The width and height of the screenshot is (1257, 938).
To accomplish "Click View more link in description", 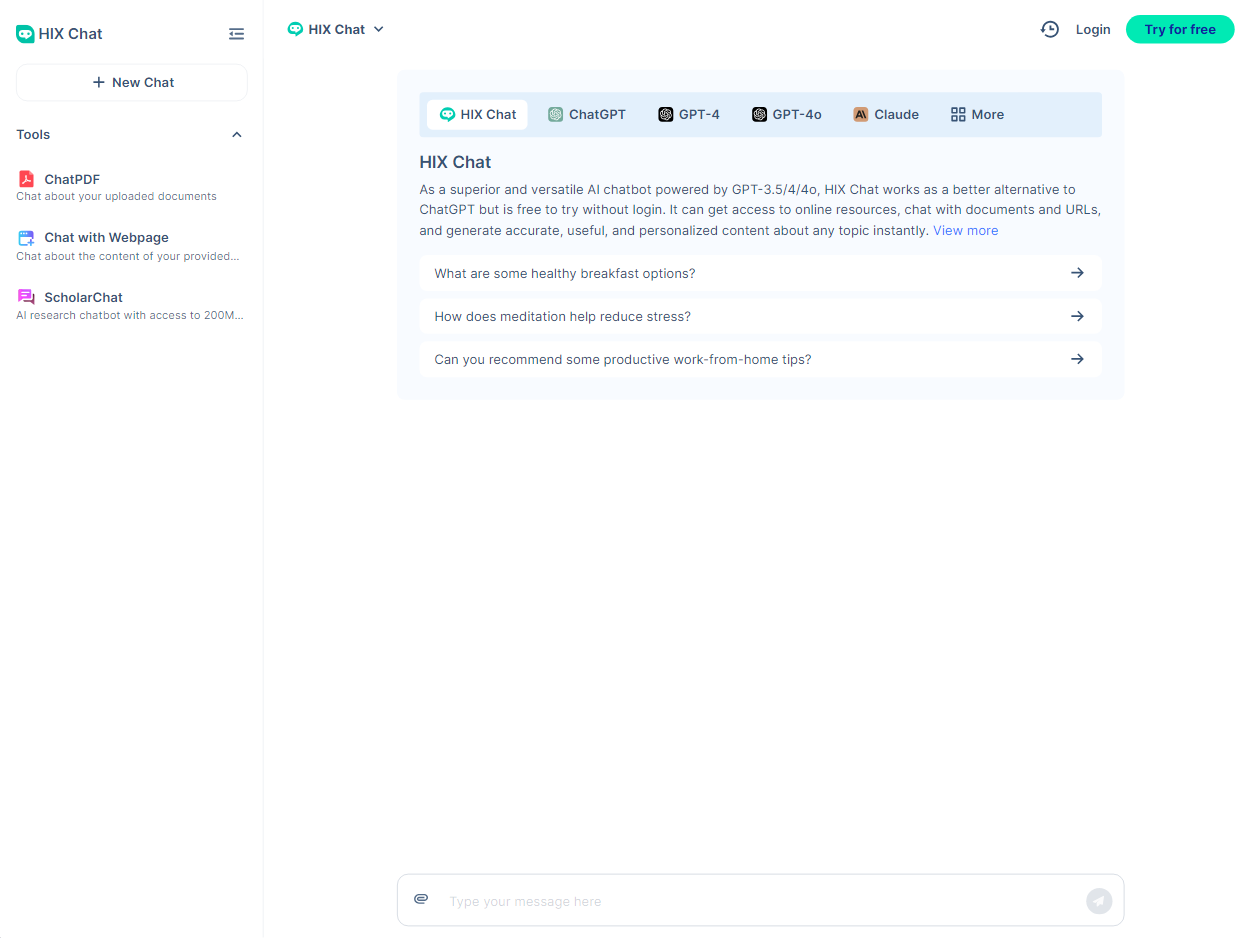I will (965, 231).
